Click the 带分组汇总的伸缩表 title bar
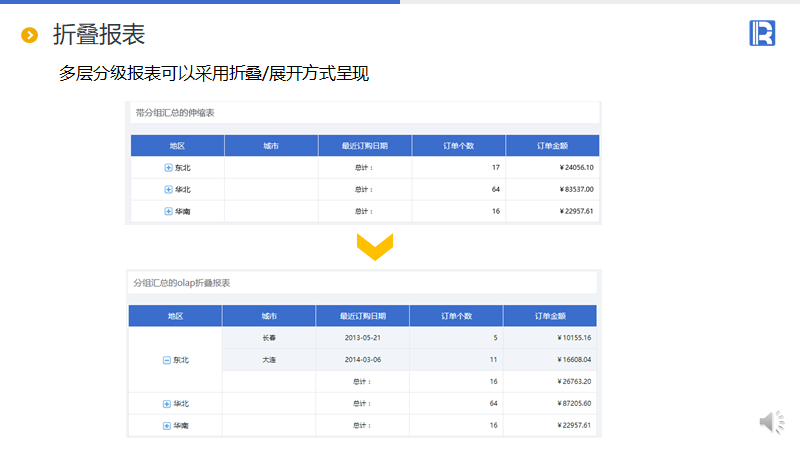Image resolution: width=800 pixels, height=450 pixels. pyautogui.click(x=364, y=113)
